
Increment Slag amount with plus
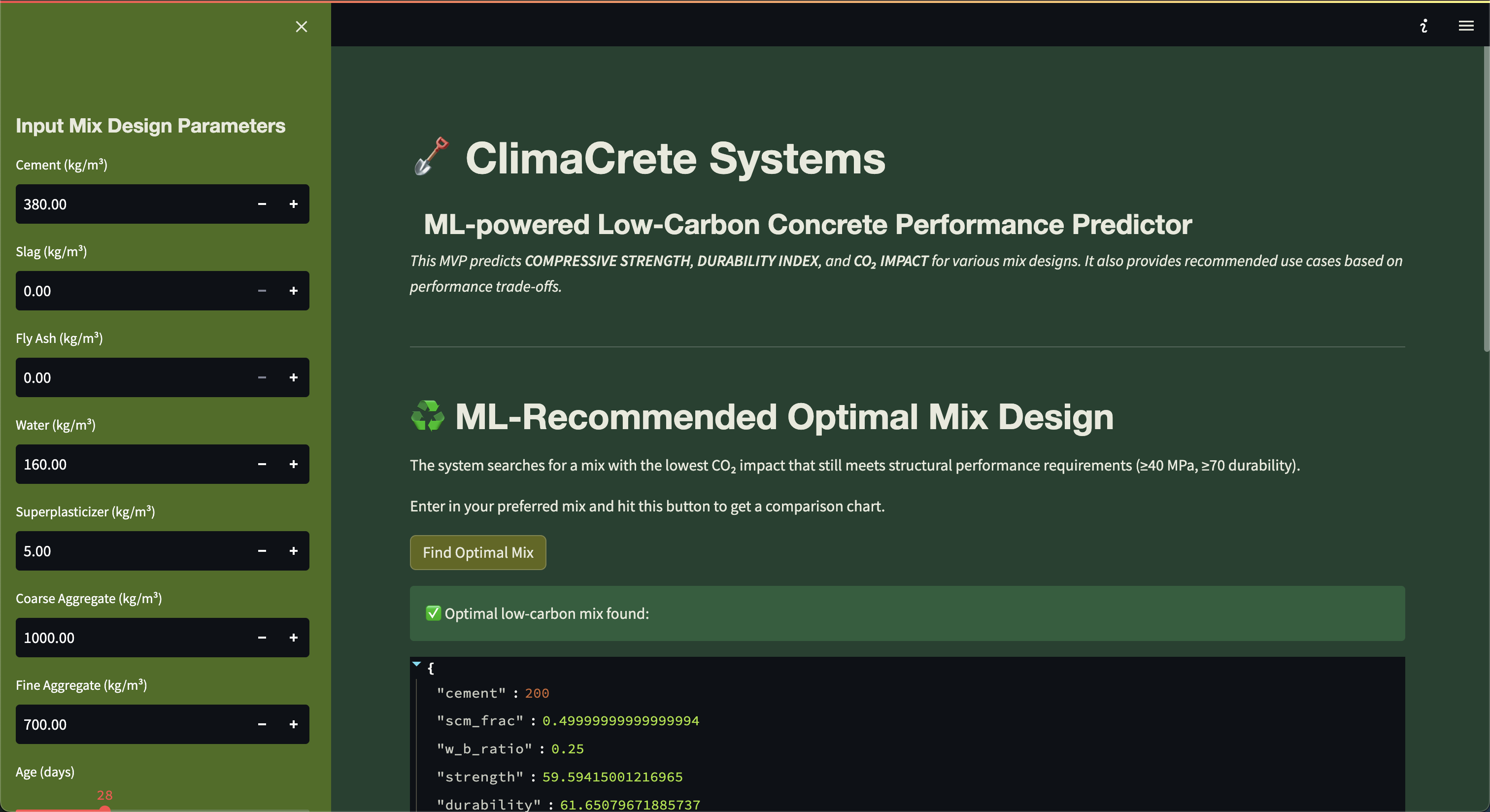pos(293,291)
